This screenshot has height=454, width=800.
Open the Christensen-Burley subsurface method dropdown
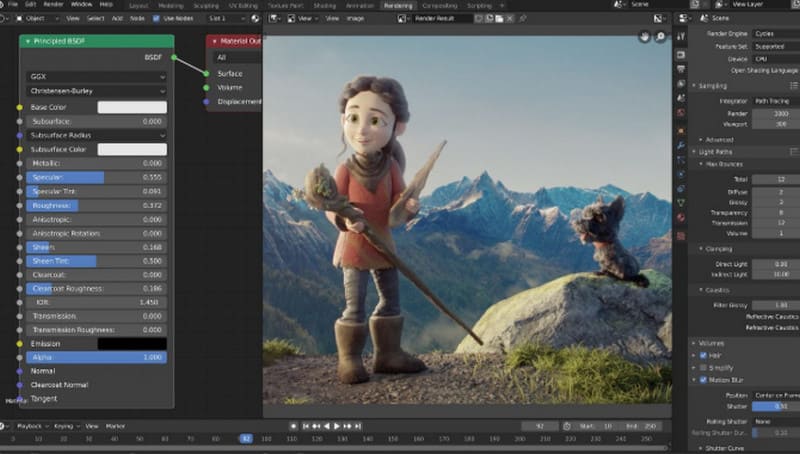[x=96, y=91]
